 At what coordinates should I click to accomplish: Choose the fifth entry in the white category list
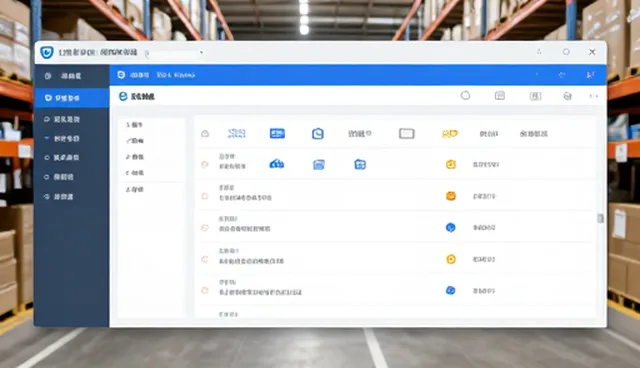(135, 189)
